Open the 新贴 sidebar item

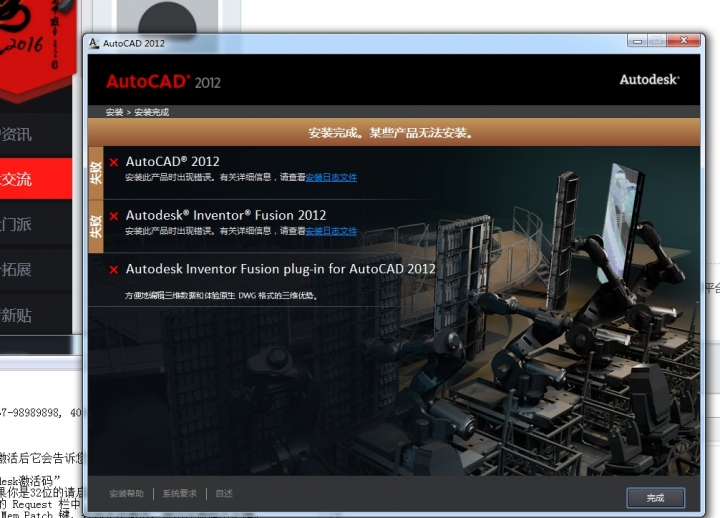pos(17,315)
